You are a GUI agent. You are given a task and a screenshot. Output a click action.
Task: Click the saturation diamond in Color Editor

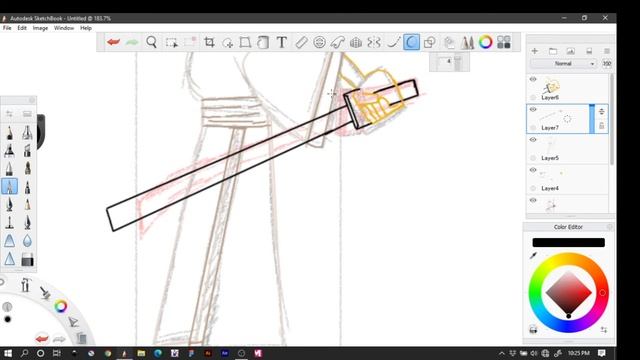click(x=568, y=292)
